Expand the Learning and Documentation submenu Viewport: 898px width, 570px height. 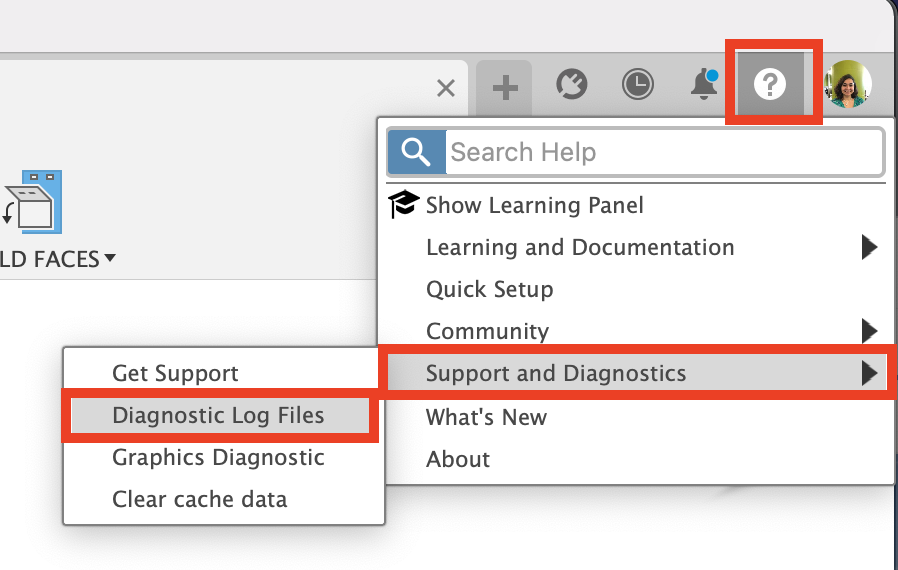tap(868, 247)
